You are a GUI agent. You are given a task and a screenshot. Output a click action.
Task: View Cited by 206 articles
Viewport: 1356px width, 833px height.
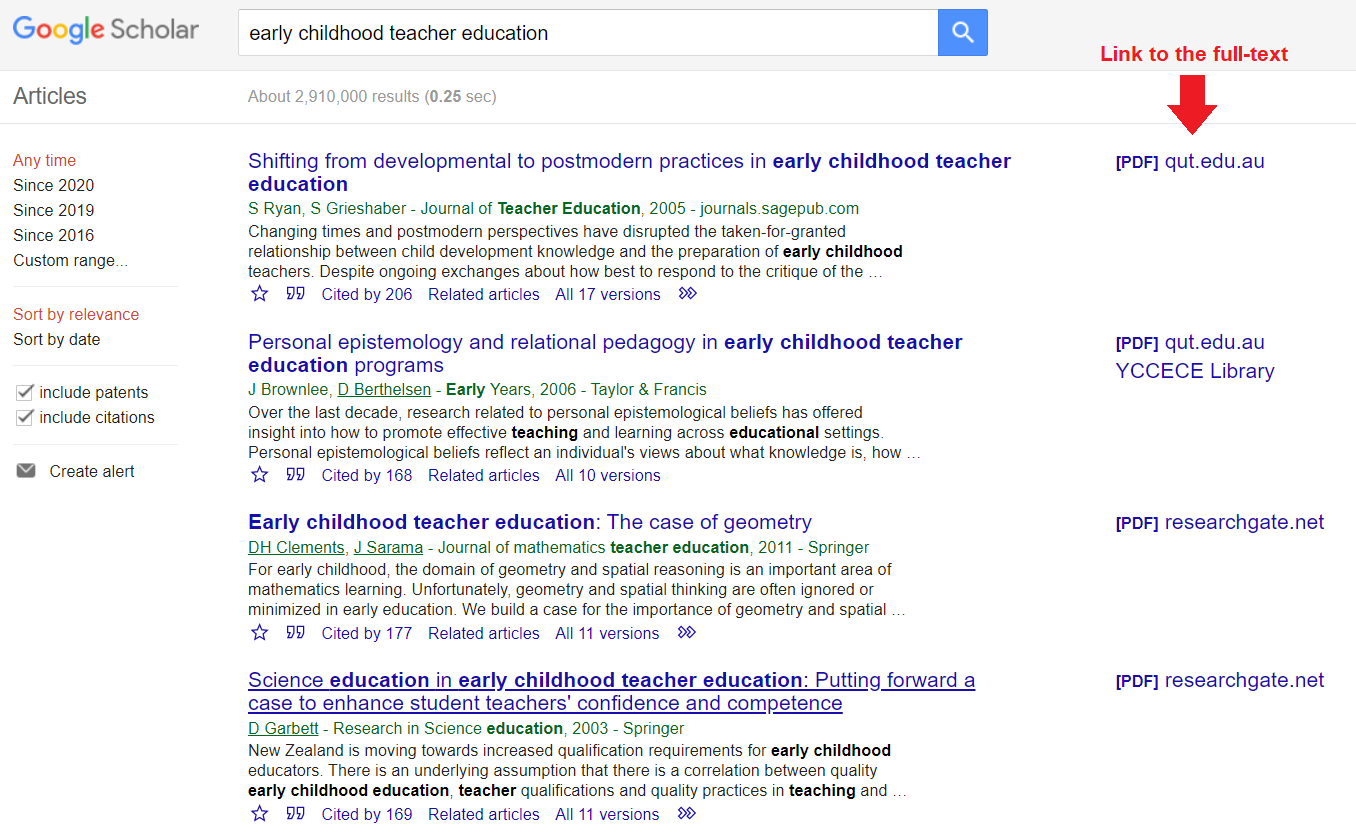pos(367,294)
